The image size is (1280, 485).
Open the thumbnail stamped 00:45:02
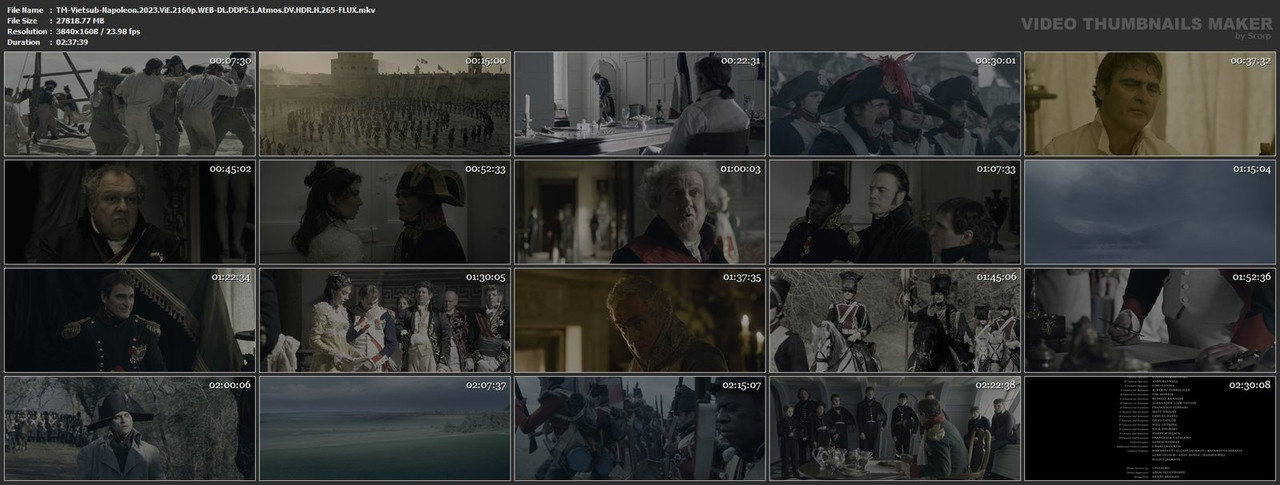click(130, 211)
